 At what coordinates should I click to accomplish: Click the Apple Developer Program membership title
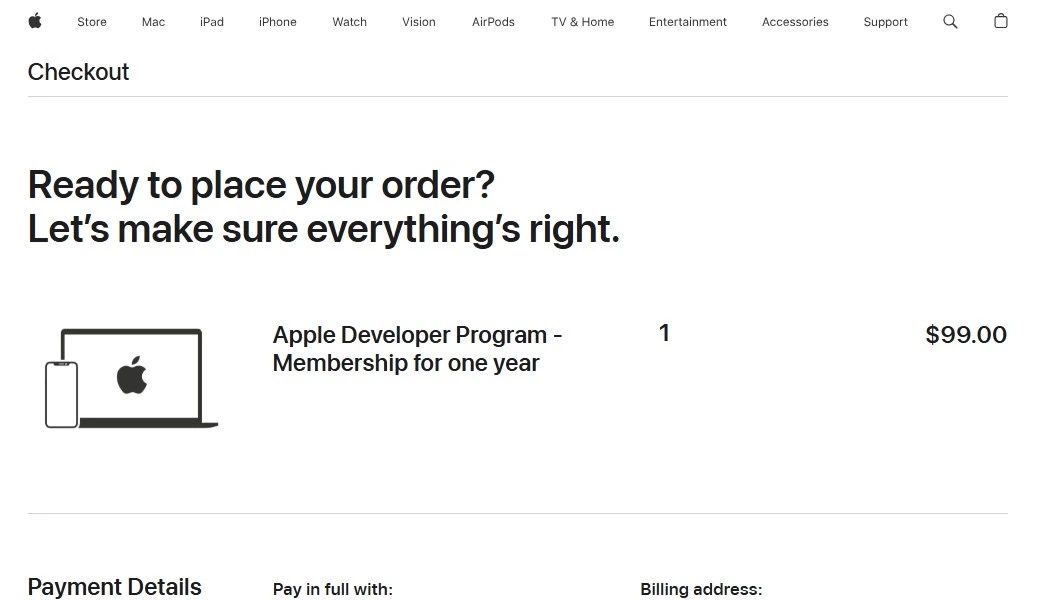(417, 349)
